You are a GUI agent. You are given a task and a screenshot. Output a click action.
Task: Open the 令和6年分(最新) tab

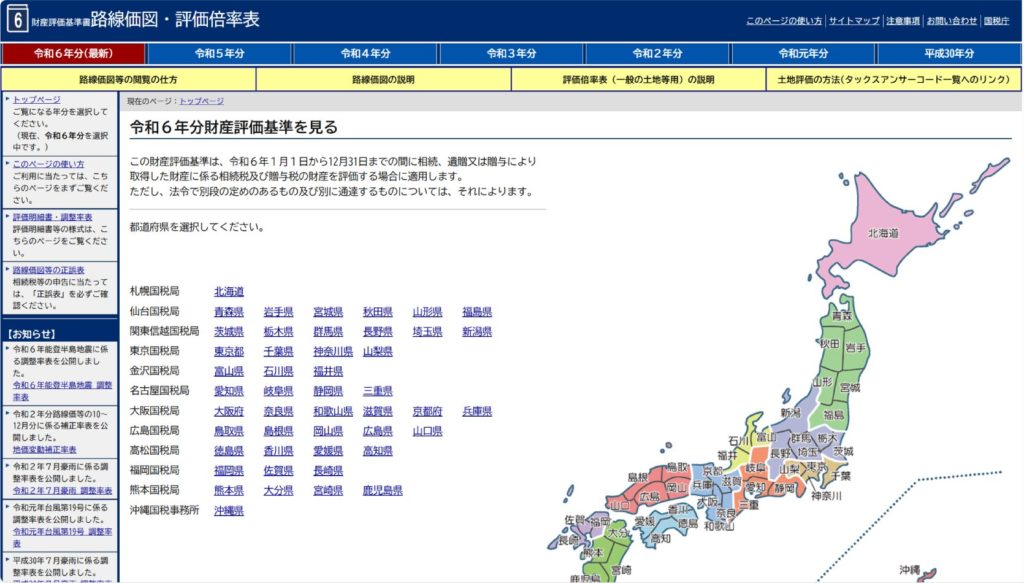(x=74, y=53)
